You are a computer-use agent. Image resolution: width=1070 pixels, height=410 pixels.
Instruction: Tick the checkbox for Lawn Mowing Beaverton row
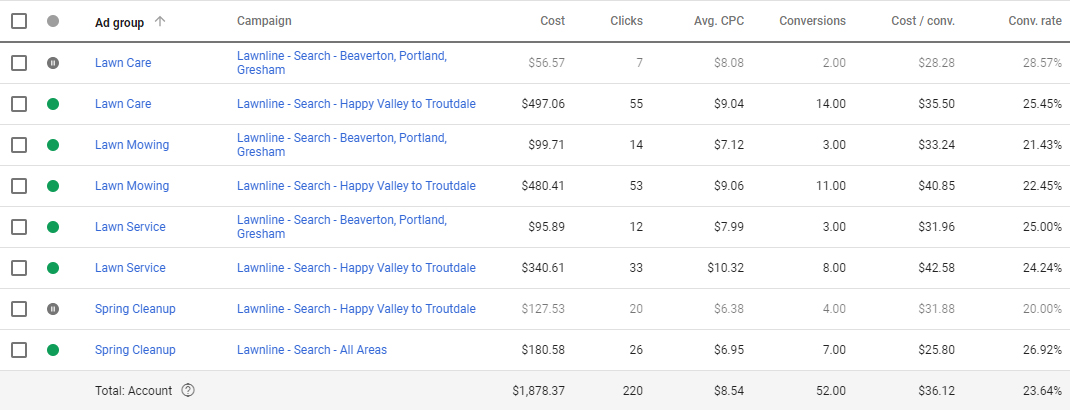(x=19, y=145)
